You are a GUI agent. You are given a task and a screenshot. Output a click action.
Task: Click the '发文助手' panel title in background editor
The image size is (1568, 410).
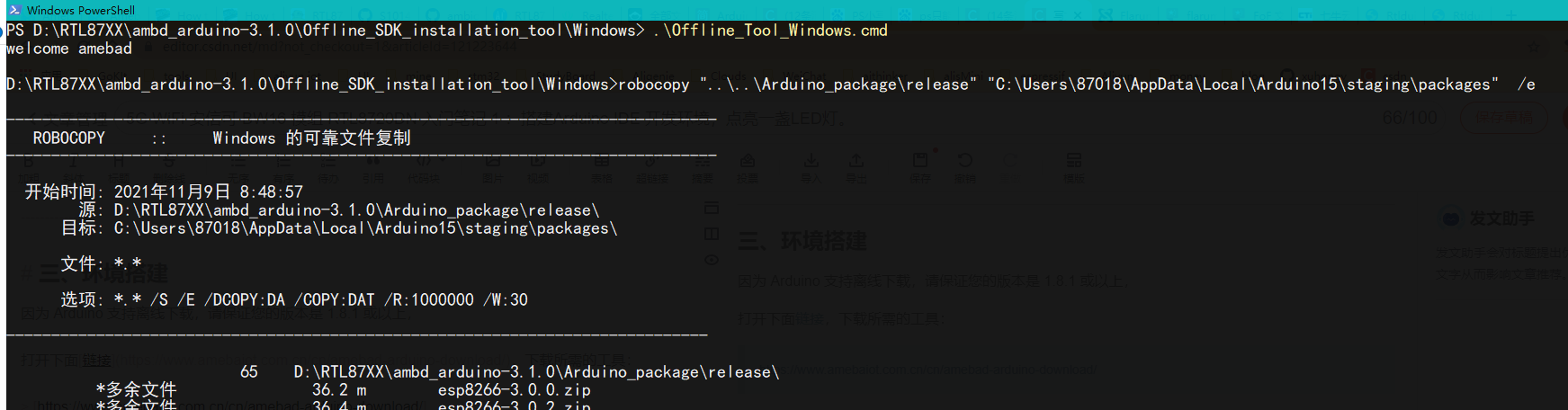[1502, 218]
